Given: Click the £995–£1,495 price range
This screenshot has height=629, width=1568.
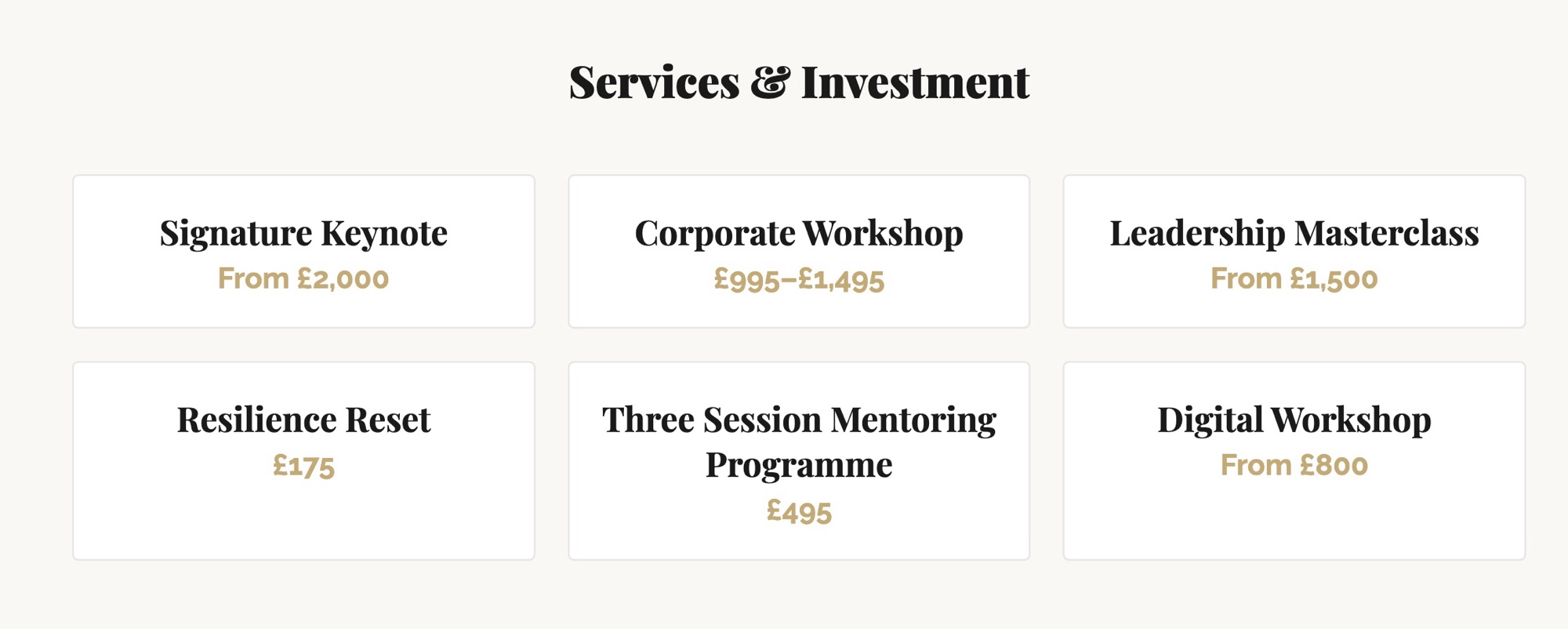Looking at the screenshot, I should coord(799,279).
